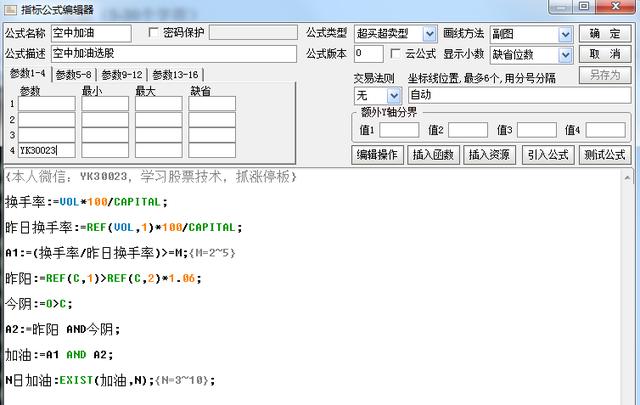Expand the 交易法则 dropdown
Image resolution: width=640 pixels, height=405 pixels.
point(396,95)
